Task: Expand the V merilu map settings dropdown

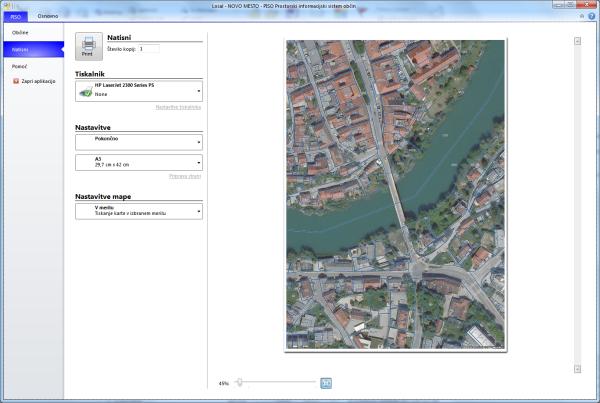Action: 199,211
